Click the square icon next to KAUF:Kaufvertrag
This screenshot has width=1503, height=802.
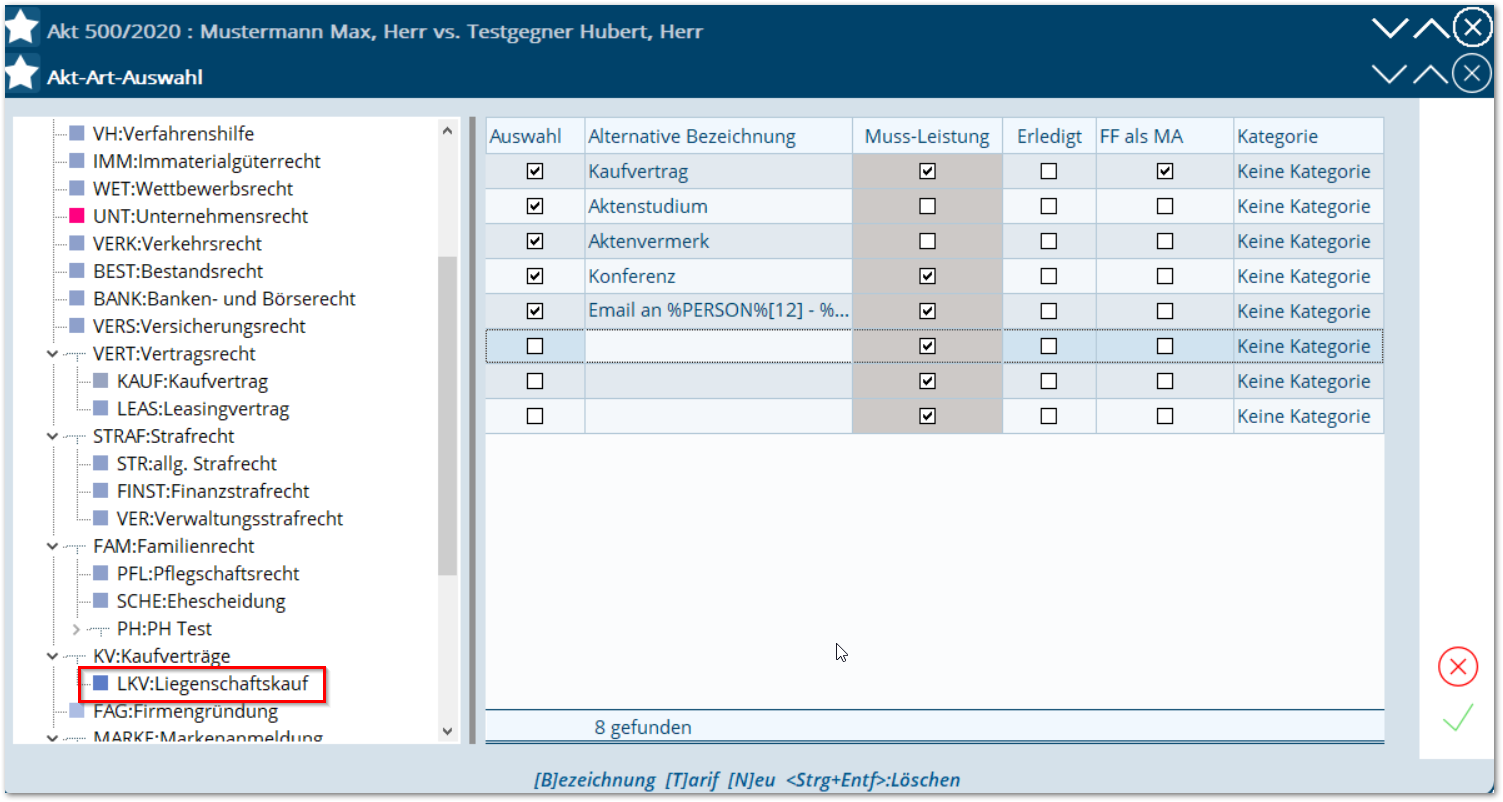tap(100, 381)
